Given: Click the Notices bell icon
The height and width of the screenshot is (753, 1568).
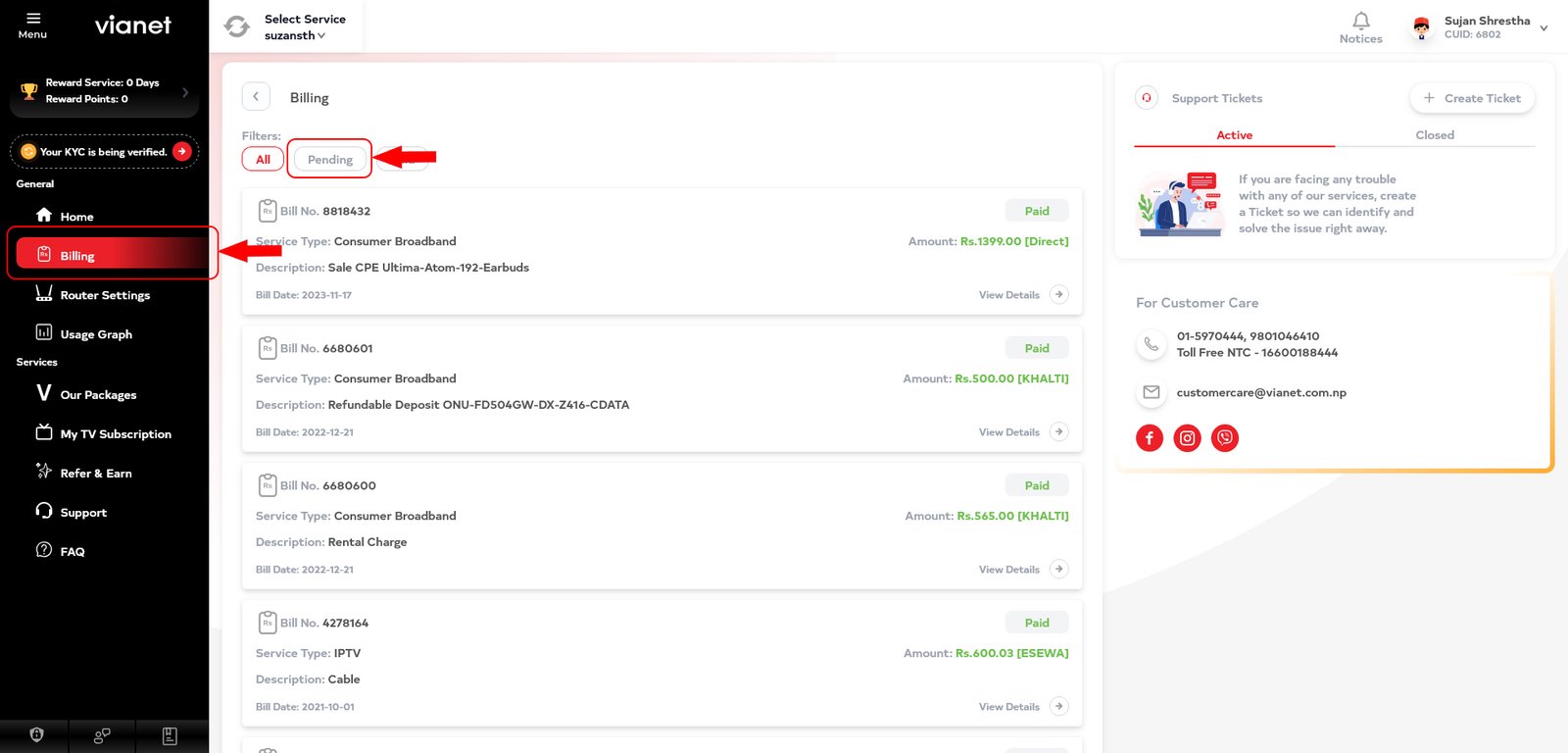Looking at the screenshot, I should click(1360, 21).
